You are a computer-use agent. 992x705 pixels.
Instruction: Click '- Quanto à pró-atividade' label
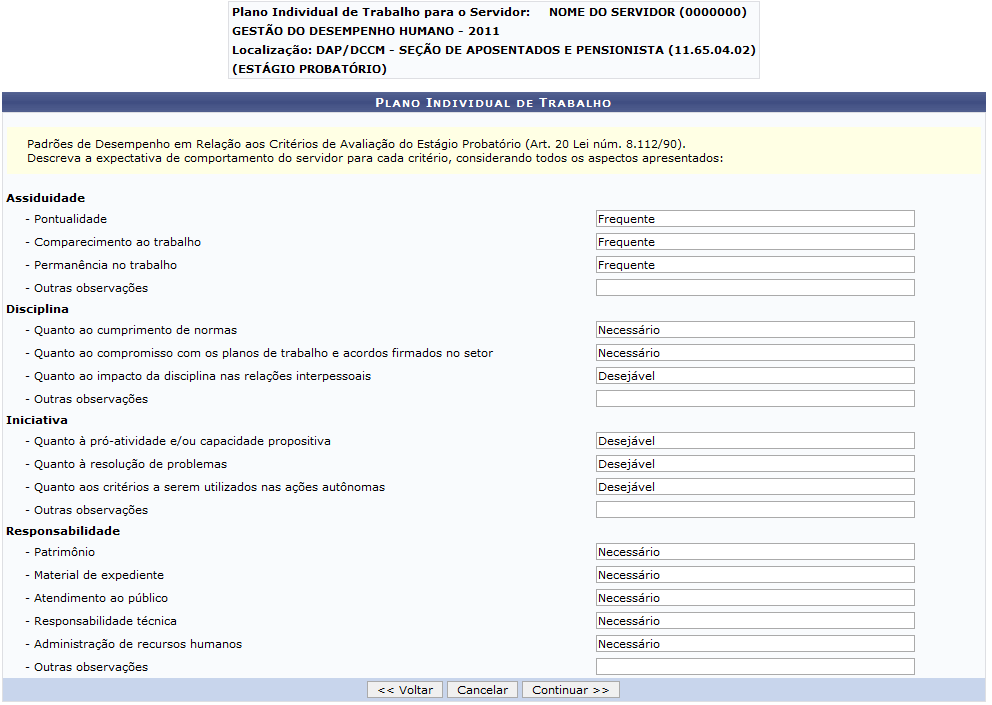pyautogui.click(x=178, y=441)
